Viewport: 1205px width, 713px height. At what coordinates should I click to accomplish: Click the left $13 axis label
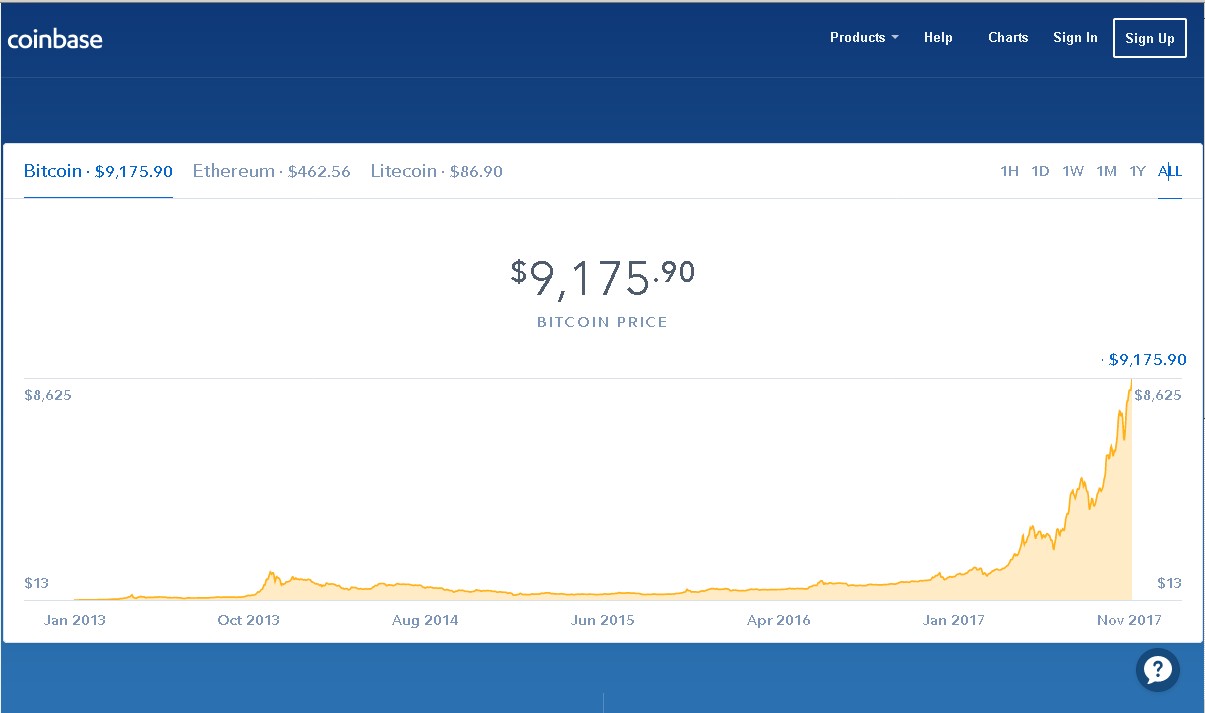36,582
